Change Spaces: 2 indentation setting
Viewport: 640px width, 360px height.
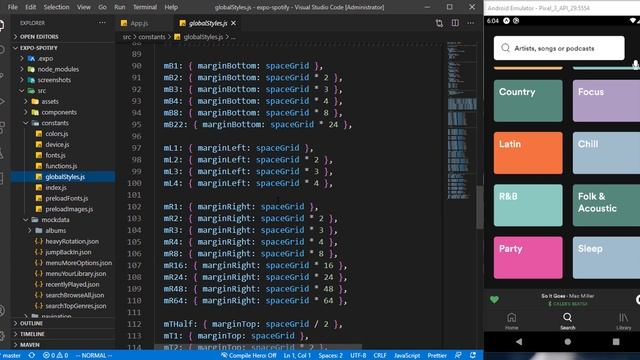[331, 356]
